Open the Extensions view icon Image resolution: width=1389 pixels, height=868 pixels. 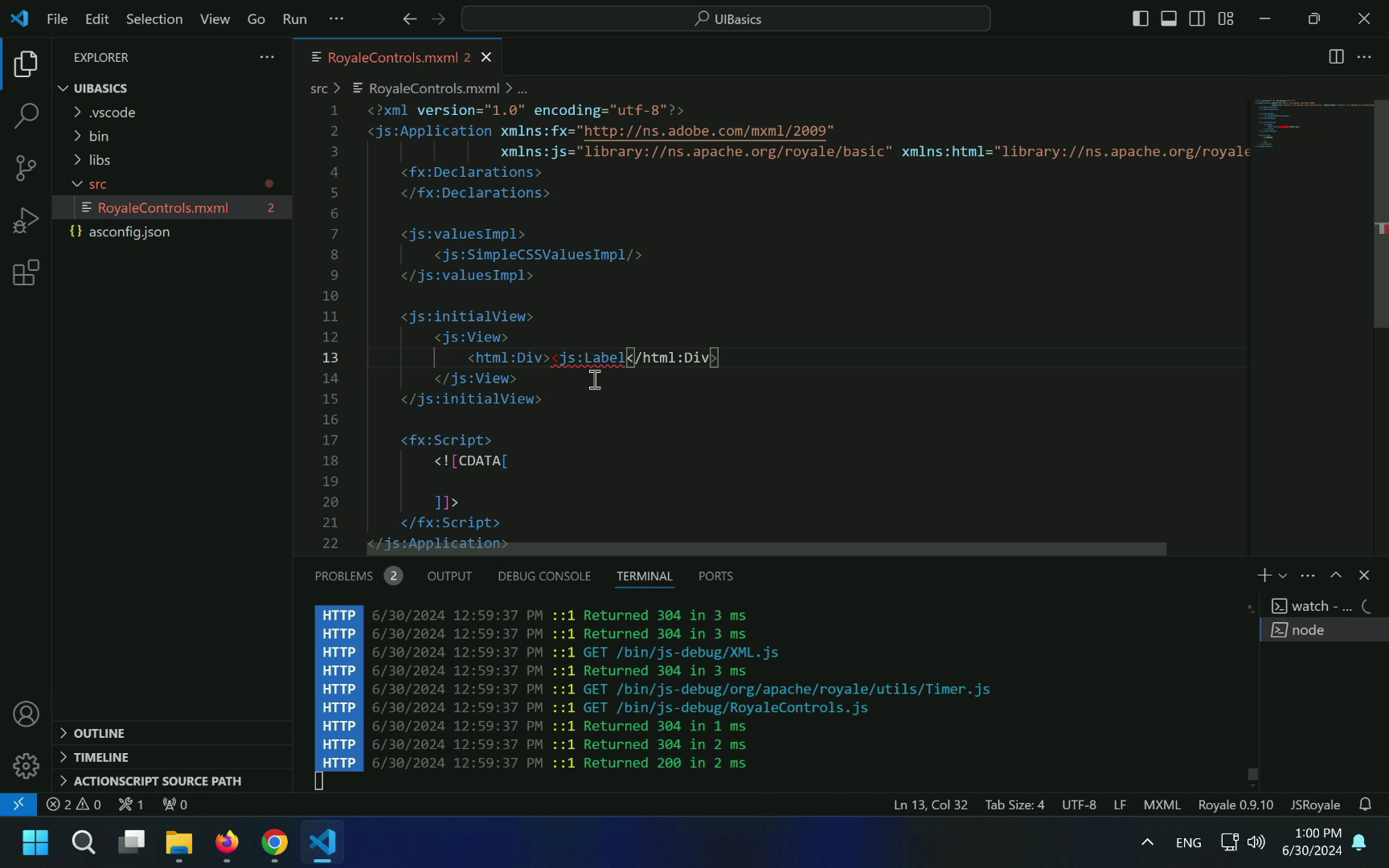26,272
